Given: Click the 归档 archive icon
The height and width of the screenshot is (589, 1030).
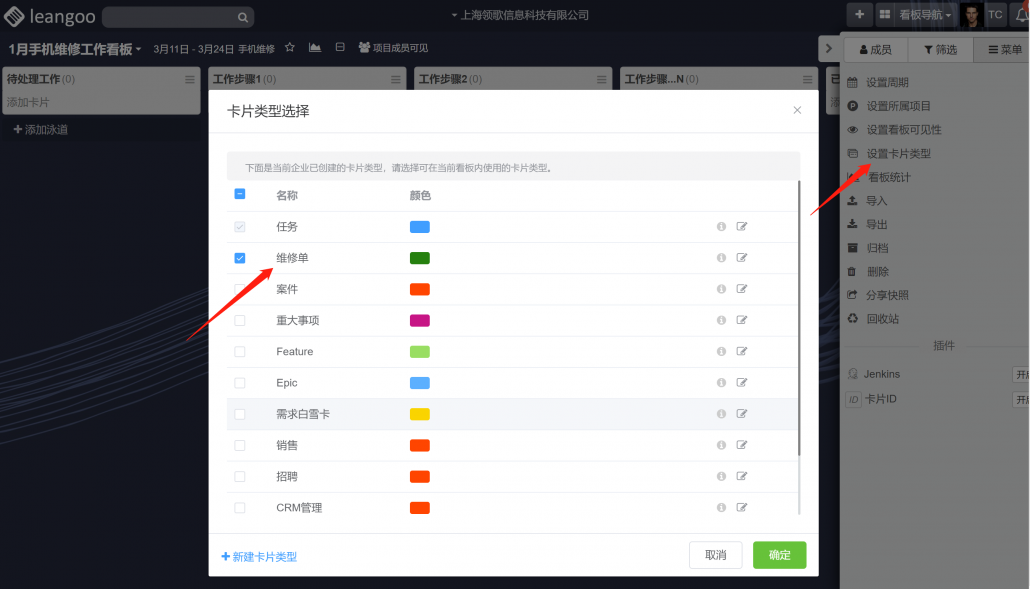Looking at the screenshot, I should 851,247.
